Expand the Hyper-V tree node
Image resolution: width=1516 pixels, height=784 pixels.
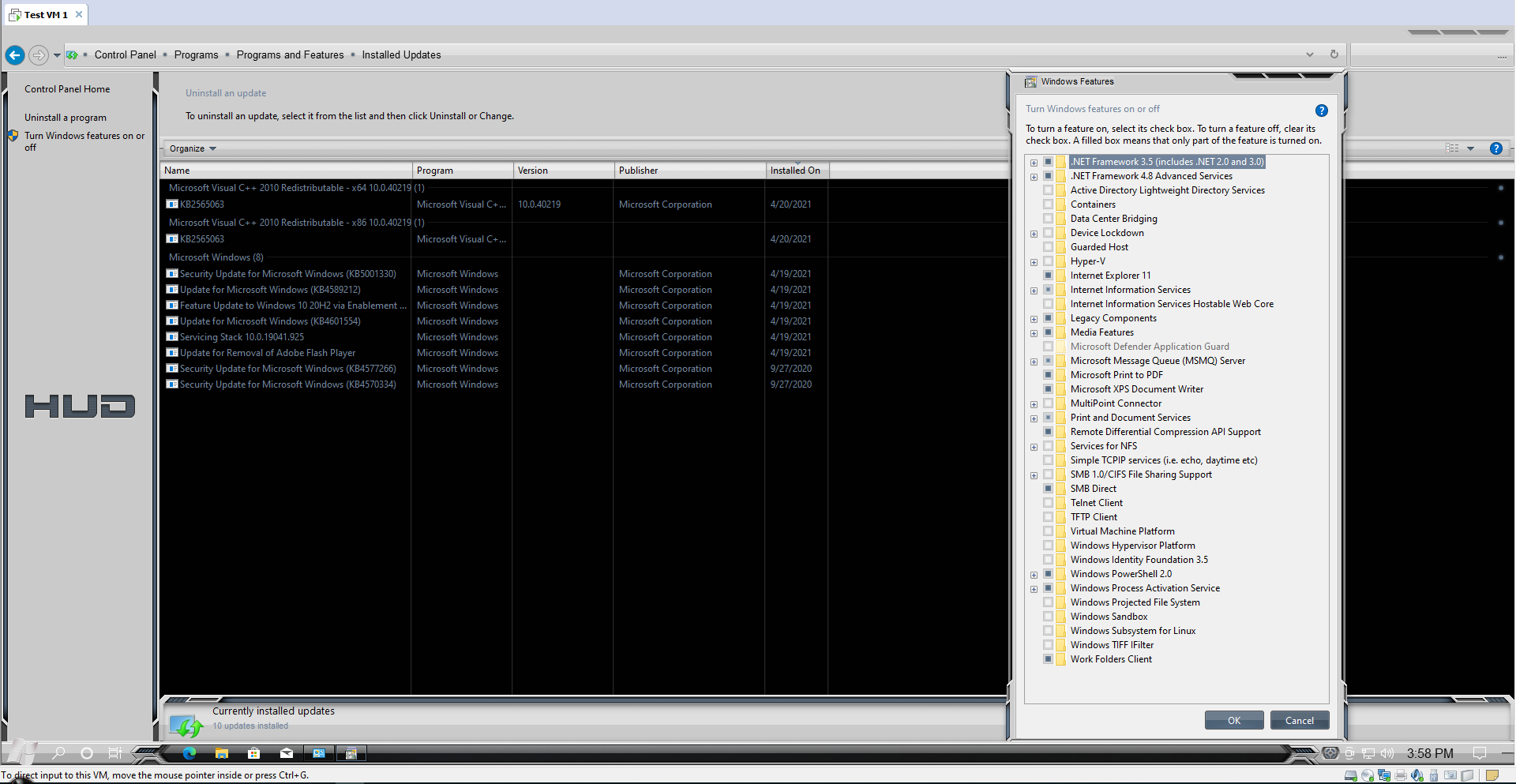[1034, 262]
